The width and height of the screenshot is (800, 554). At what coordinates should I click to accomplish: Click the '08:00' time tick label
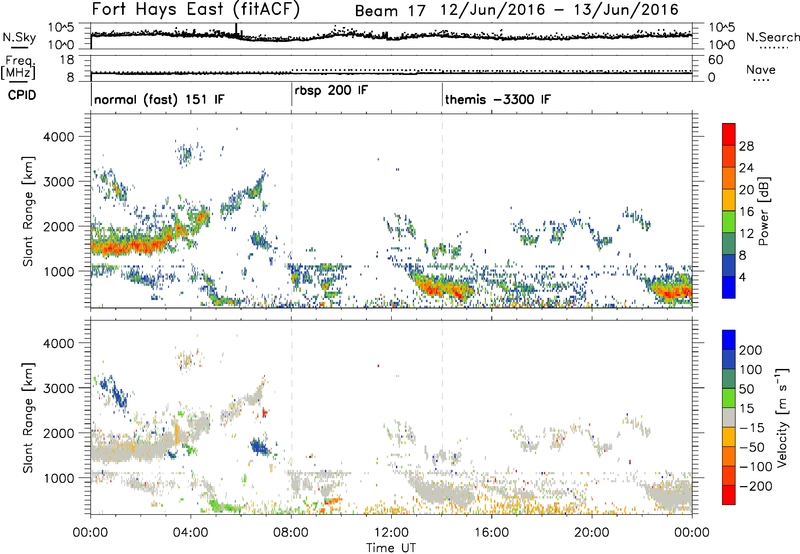291,533
